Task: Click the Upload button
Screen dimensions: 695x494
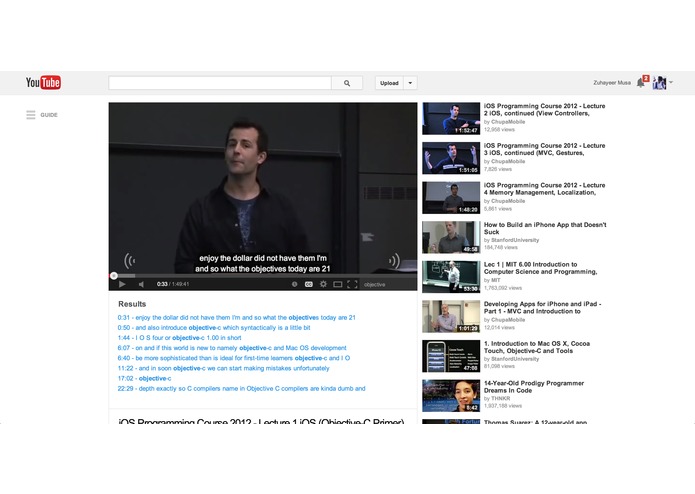Action: coord(389,83)
